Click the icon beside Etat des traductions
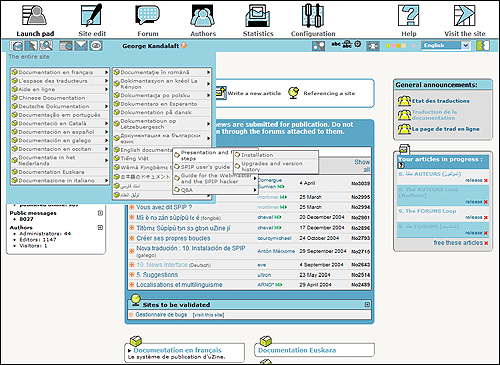 click(404, 101)
